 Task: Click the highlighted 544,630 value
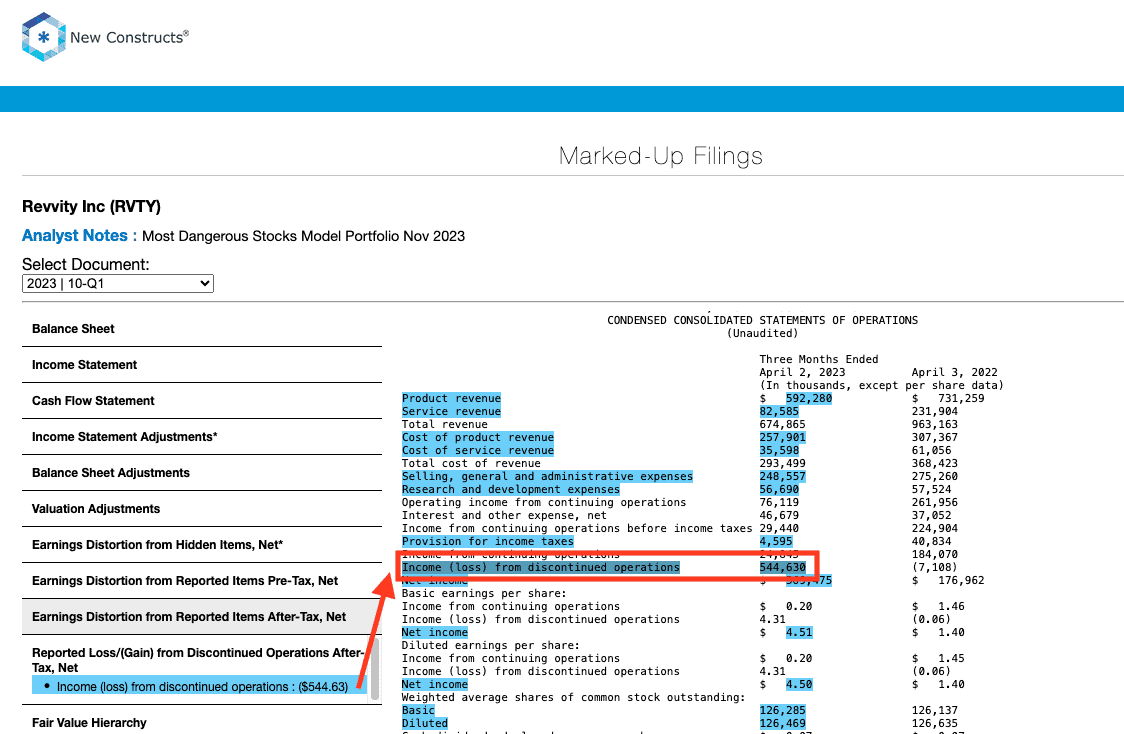click(782, 567)
